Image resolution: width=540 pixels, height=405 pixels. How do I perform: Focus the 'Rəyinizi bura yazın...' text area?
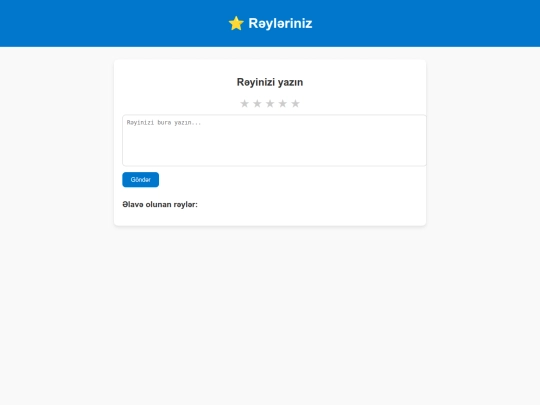click(x=274, y=141)
